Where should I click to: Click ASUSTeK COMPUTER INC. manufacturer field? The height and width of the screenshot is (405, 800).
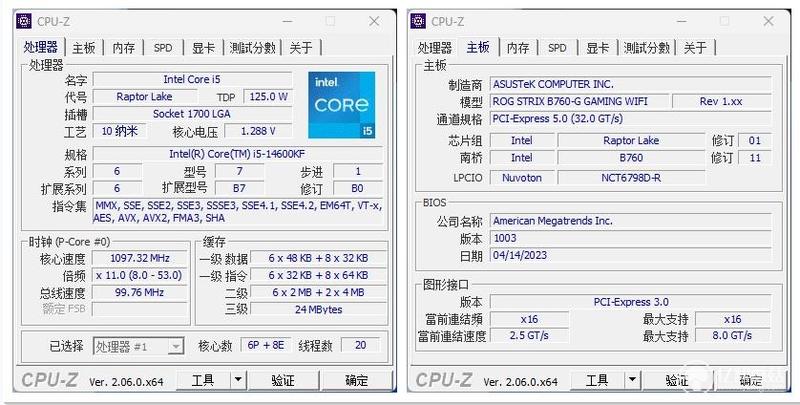pos(631,84)
